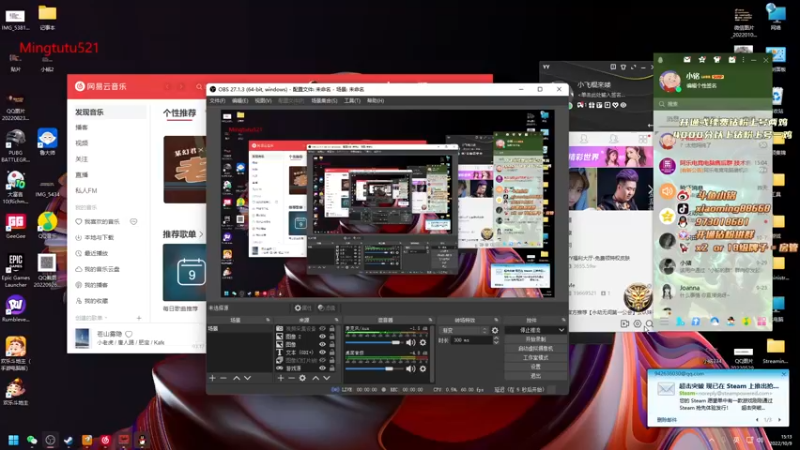The width and height of the screenshot is (800, 450).
Task: Remove the selected source in OBS Sources panel
Action: click(291, 378)
